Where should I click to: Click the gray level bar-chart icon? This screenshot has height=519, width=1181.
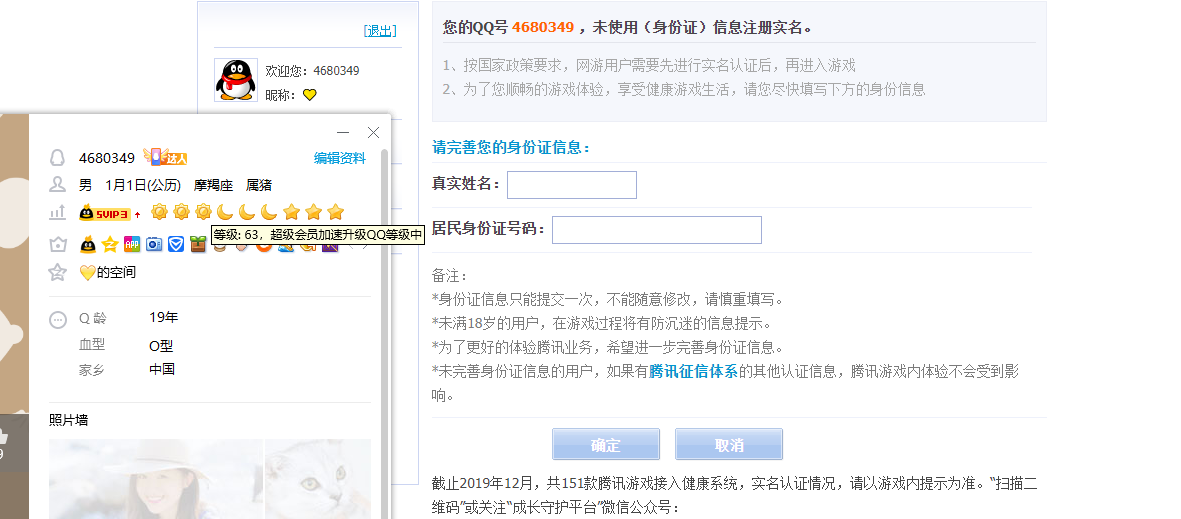coord(57,213)
